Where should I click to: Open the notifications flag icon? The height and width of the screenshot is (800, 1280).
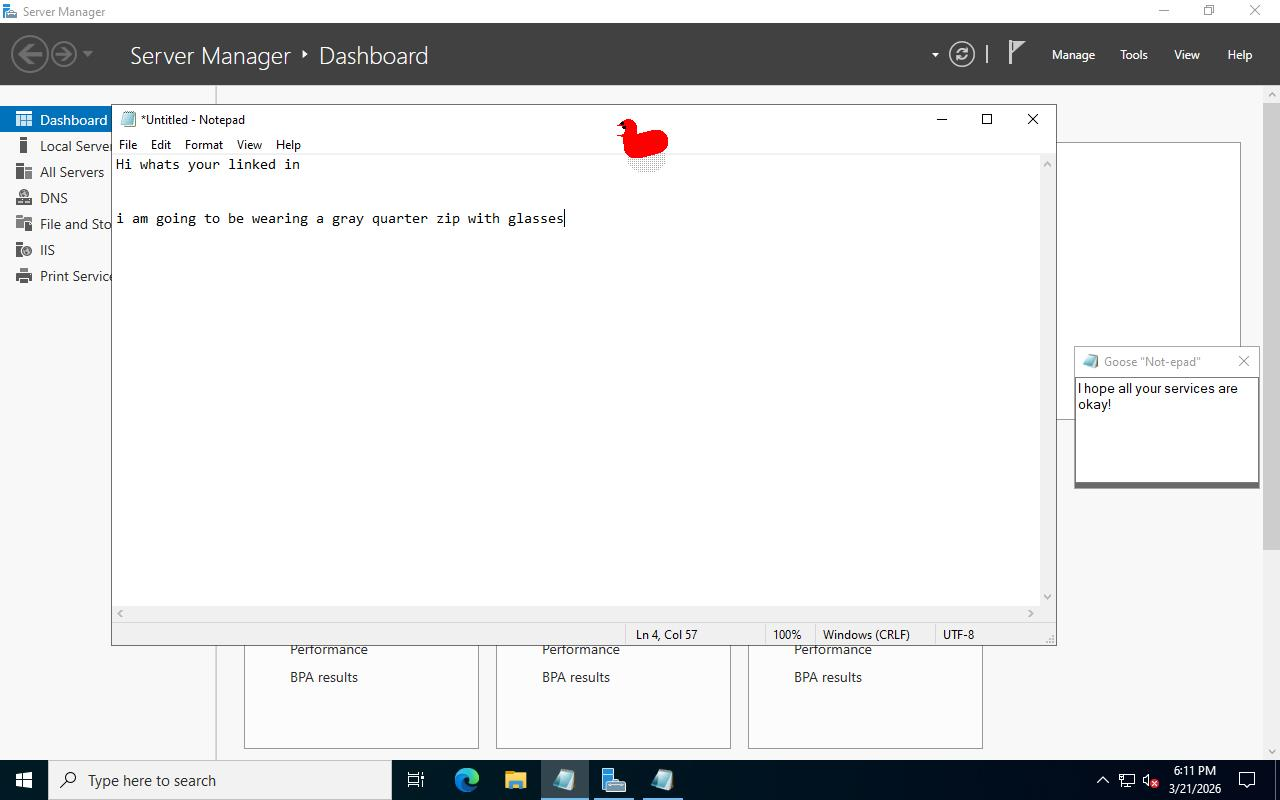pyautogui.click(x=1016, y=53)
